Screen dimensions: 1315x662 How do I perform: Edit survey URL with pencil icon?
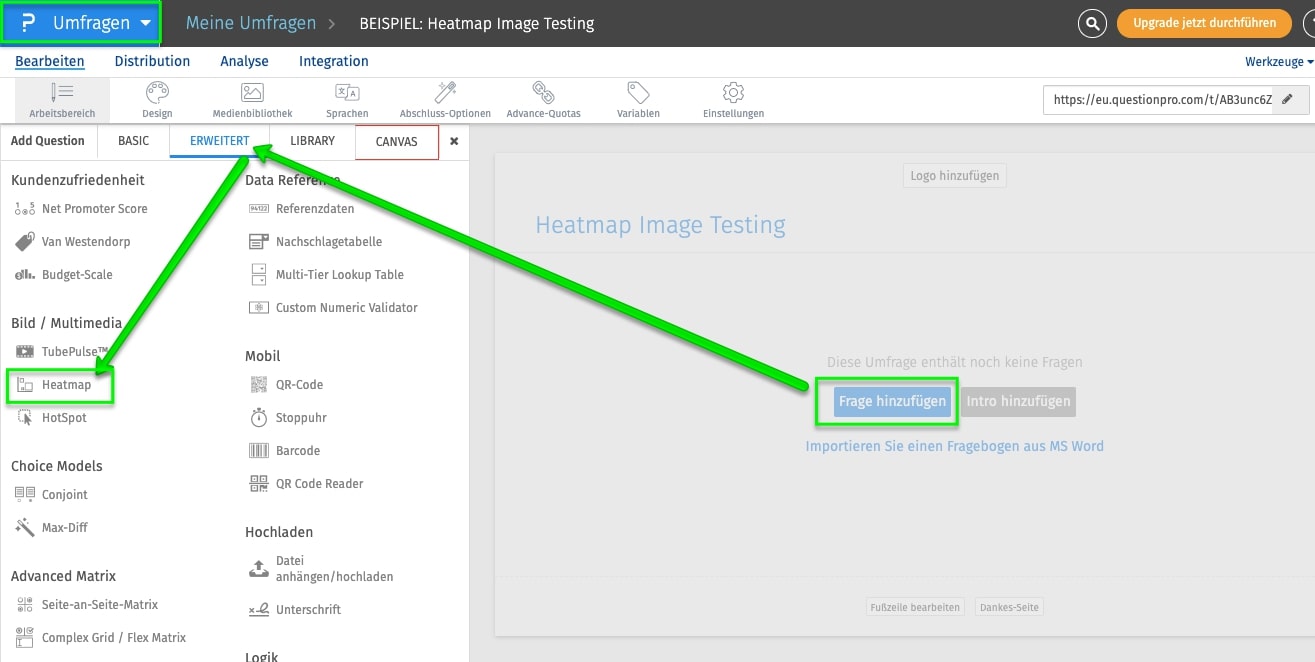click(1288, 100)
